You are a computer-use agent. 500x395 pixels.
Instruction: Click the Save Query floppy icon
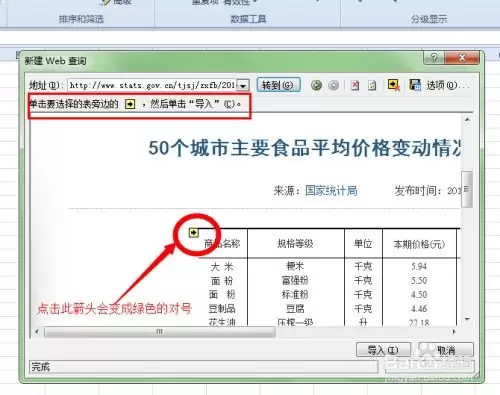pyautogui.click(x=415, y=85)
